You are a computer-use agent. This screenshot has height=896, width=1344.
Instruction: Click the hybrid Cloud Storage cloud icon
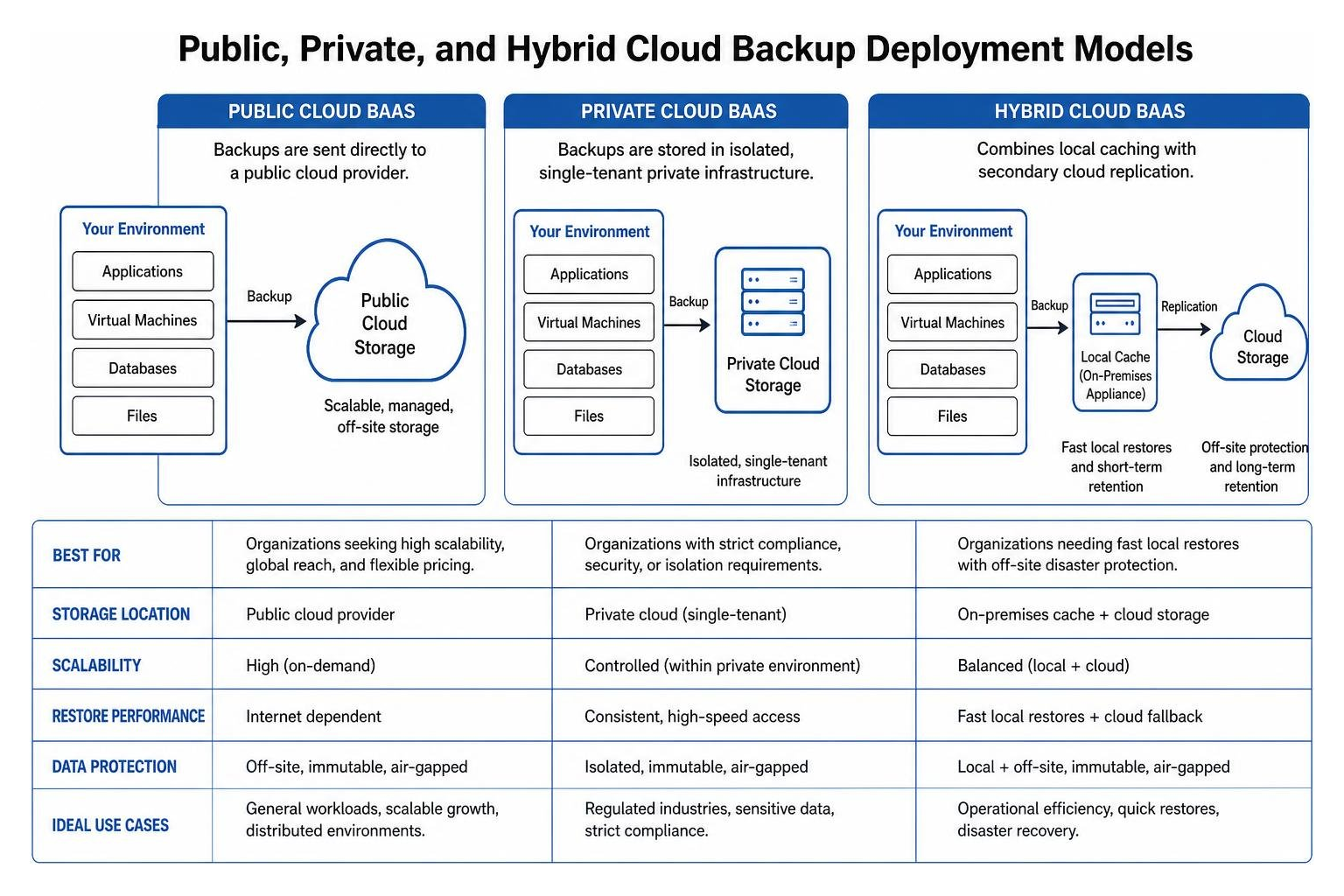pyautogui.click(x=1259, y=332)
